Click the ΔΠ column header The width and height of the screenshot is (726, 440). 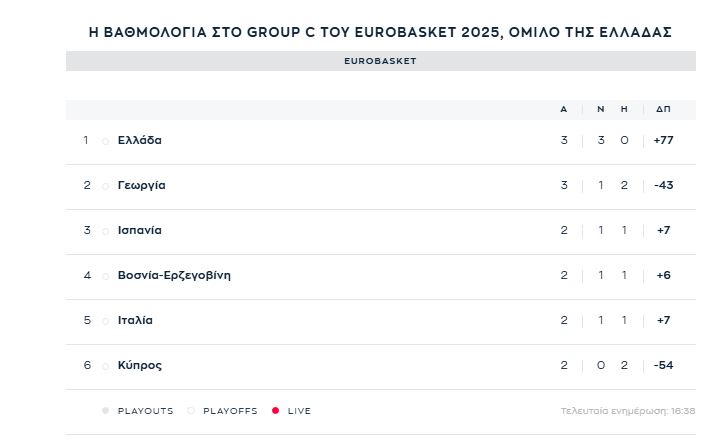point(663,109)
